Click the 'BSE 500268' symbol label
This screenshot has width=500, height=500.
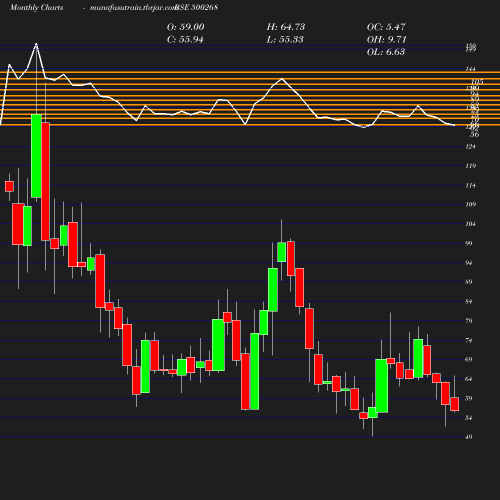click(x=197, y=8)
